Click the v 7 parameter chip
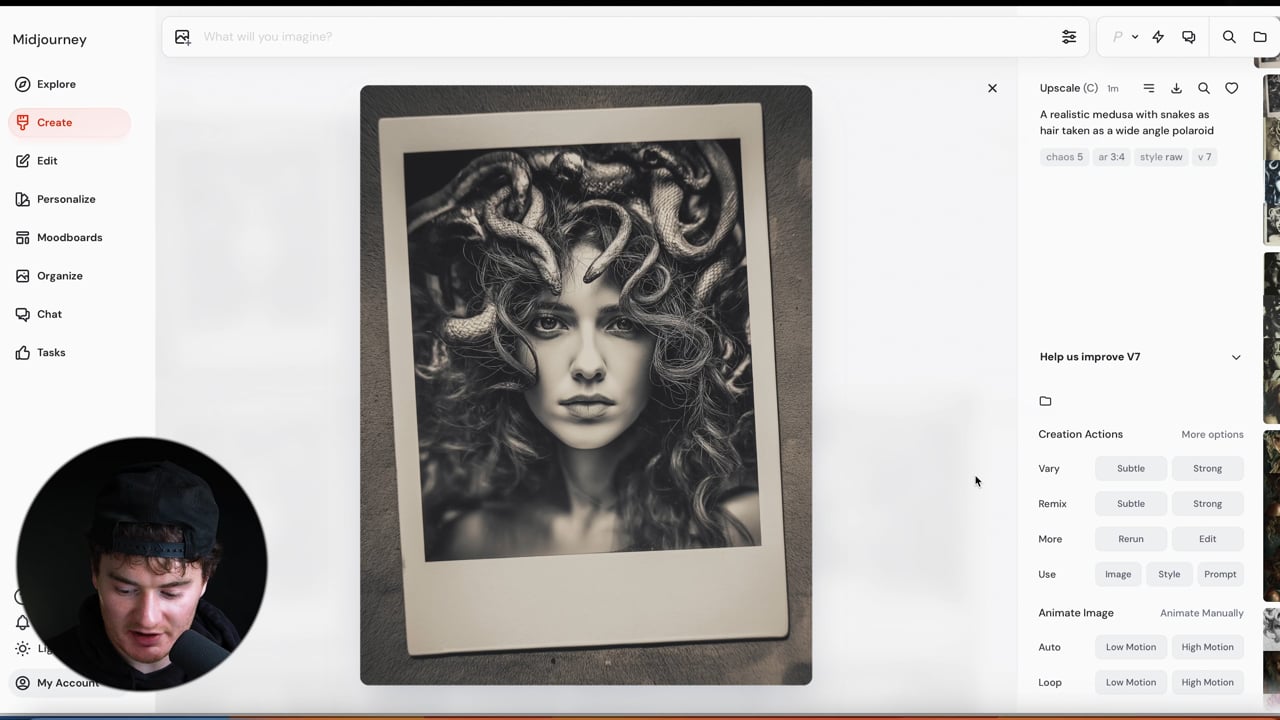The width and height of the screenshot is (1280, 720). (1204, 157)
